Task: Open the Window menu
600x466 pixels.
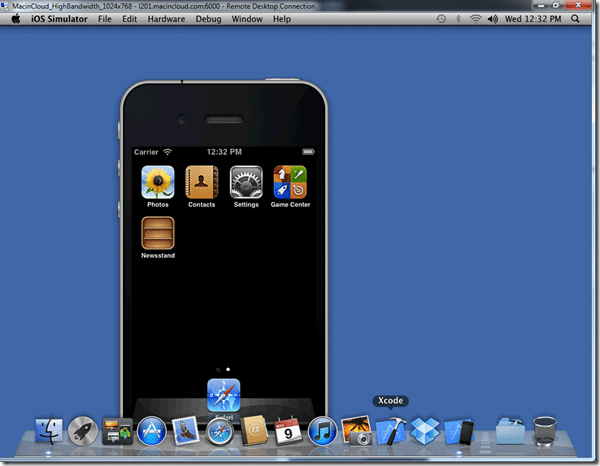Action: click(x=247, y=19)
